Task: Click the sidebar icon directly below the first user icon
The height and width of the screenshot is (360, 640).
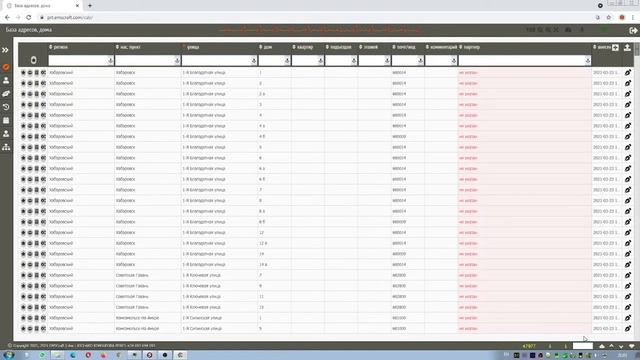Action: (x=6, y=94)
